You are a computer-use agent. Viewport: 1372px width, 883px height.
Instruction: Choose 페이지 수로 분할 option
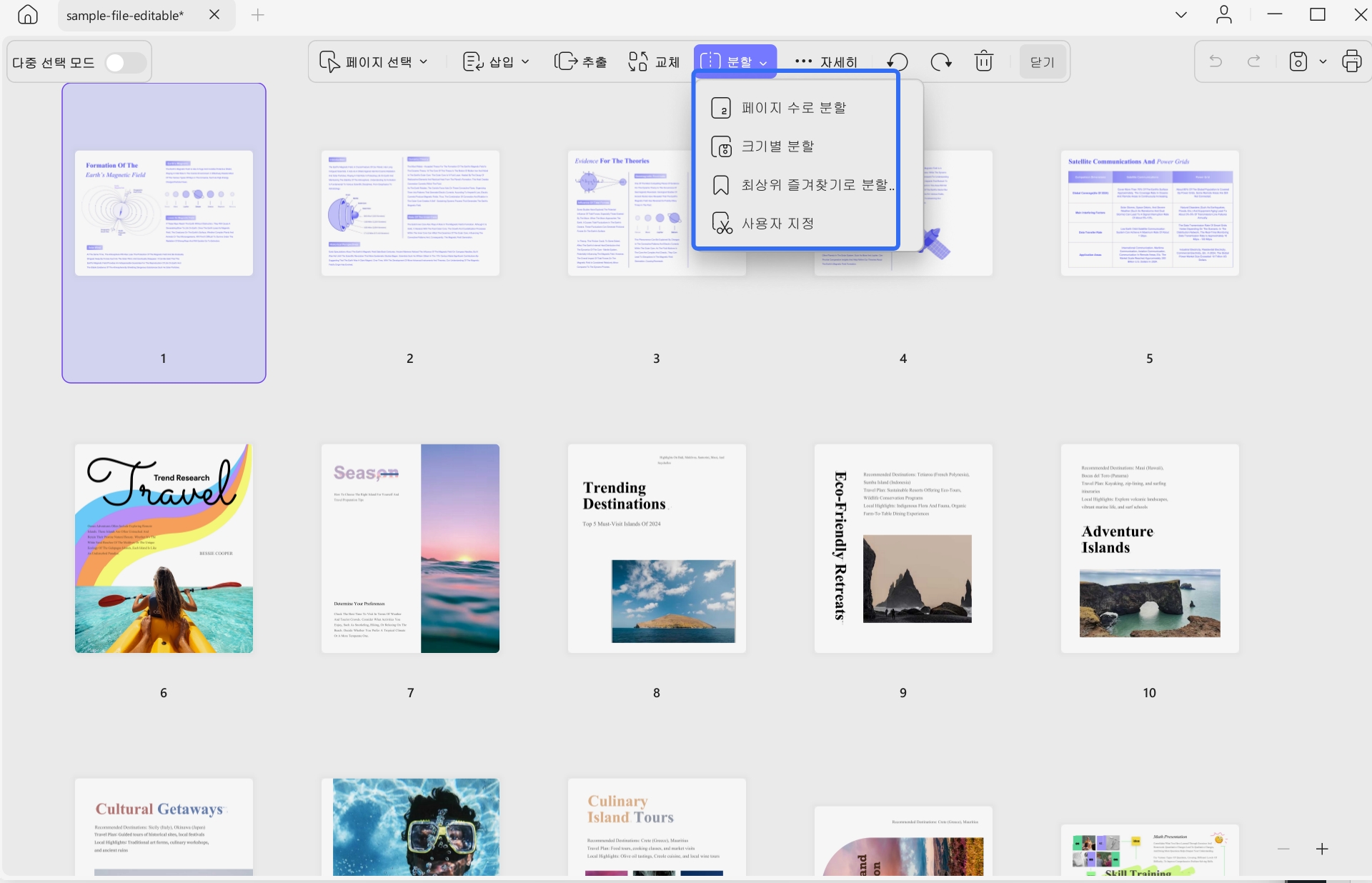[x=796, y=108]
